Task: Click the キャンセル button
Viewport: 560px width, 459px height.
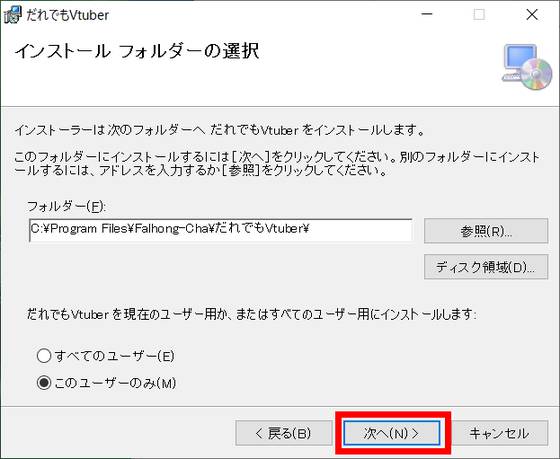Action: click(x=500, y=433)
